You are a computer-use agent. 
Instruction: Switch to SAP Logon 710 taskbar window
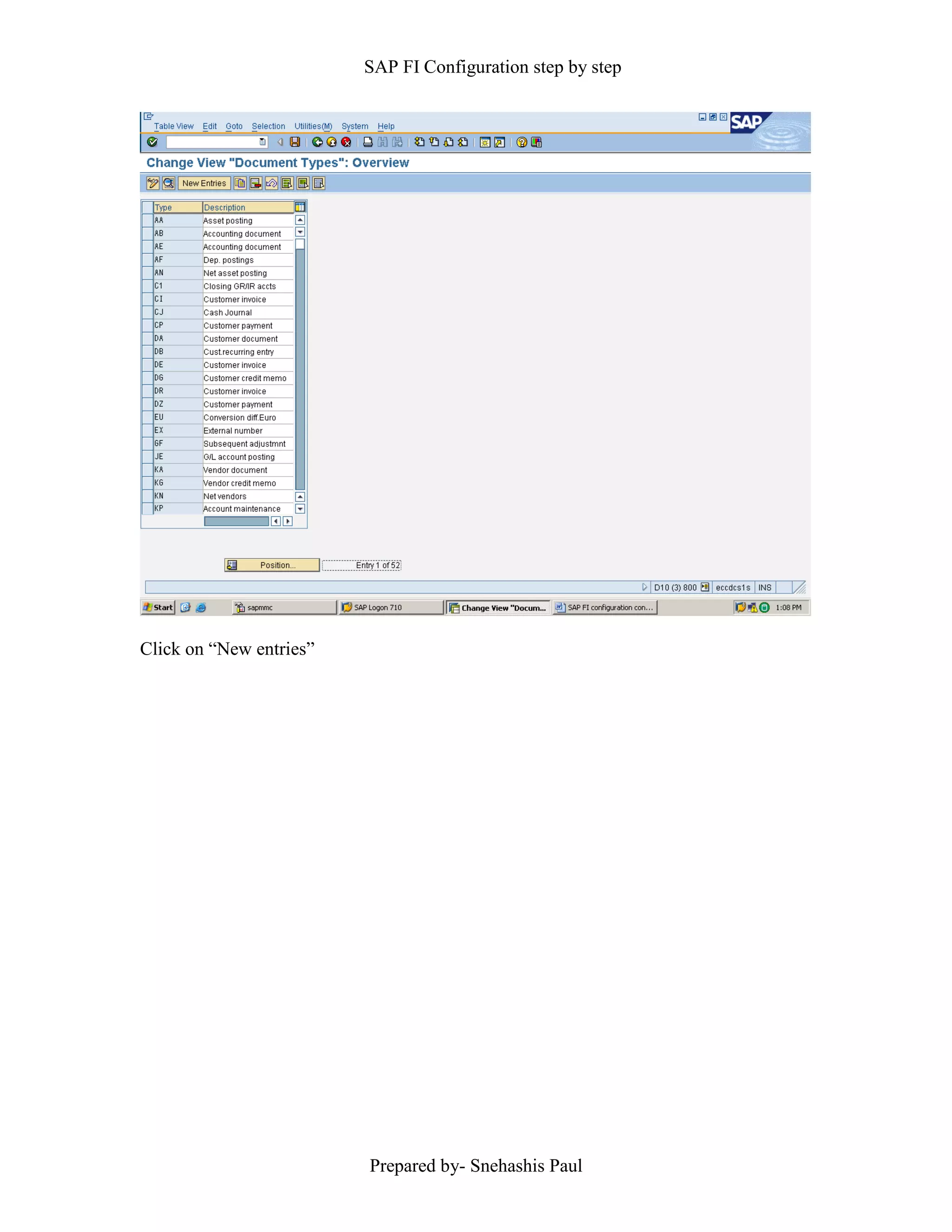click(391, 608)
